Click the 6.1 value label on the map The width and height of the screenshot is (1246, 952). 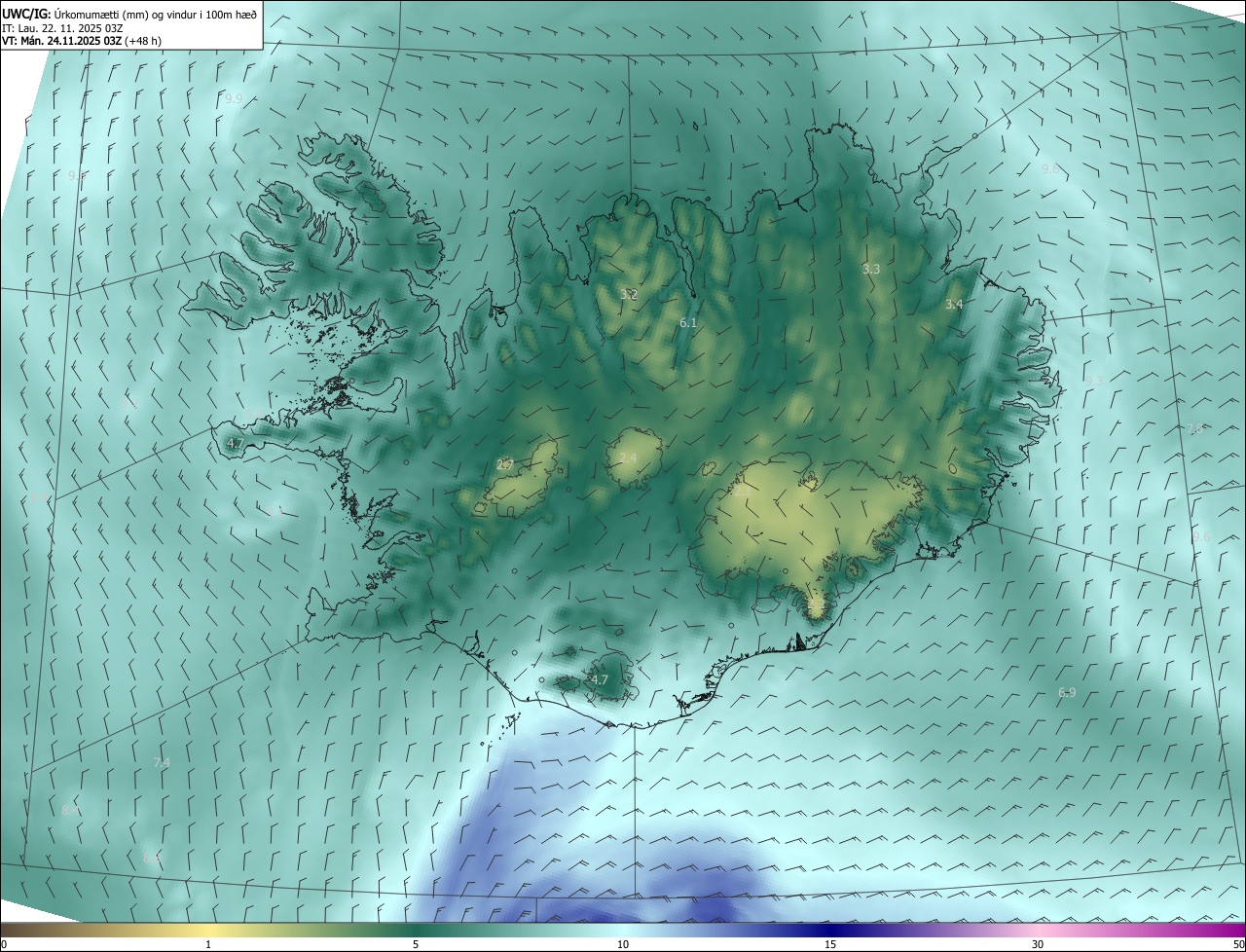[x=688, y=322]
